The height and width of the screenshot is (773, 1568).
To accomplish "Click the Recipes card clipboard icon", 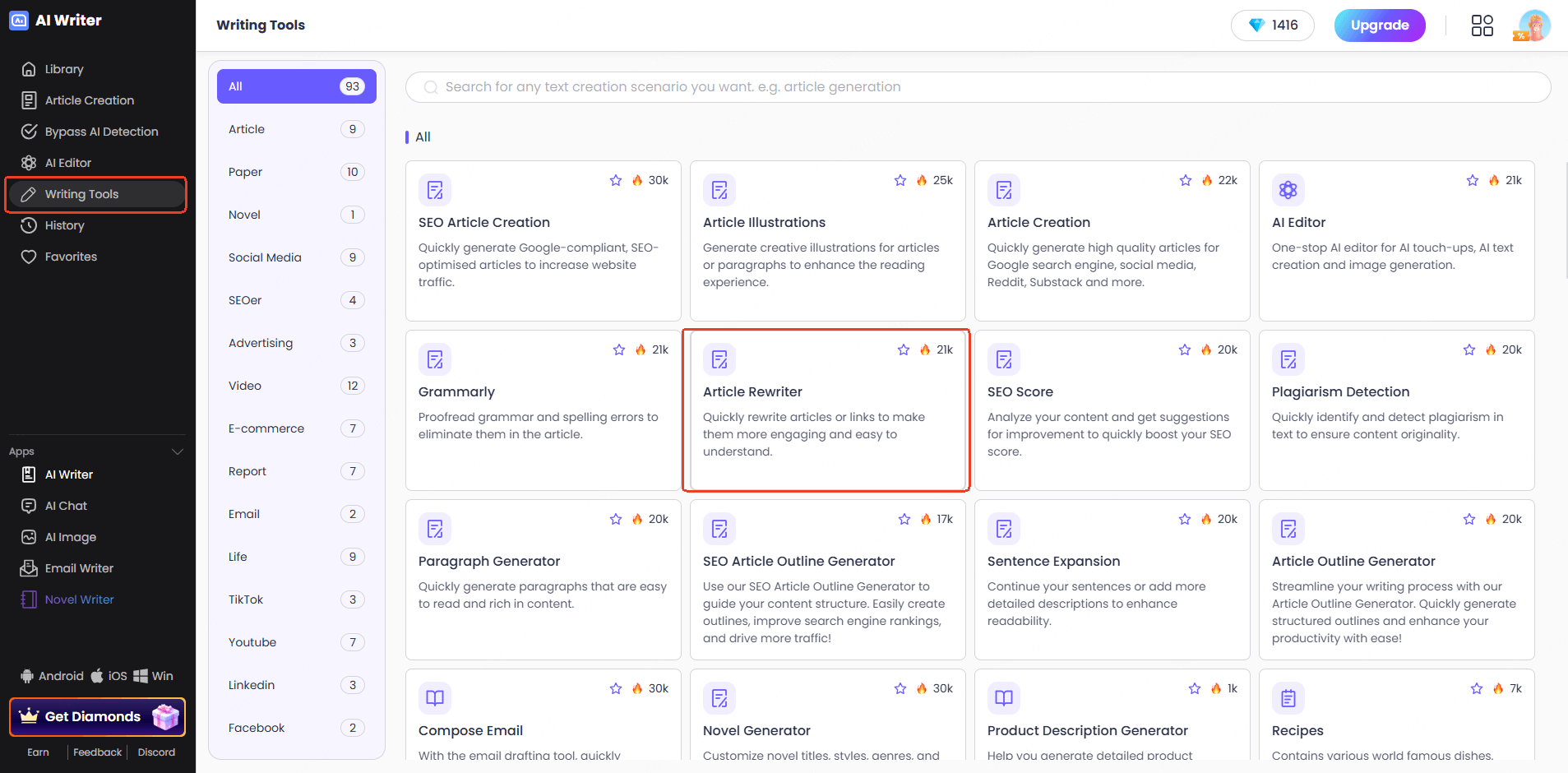I will click(x=1288, y=698).
